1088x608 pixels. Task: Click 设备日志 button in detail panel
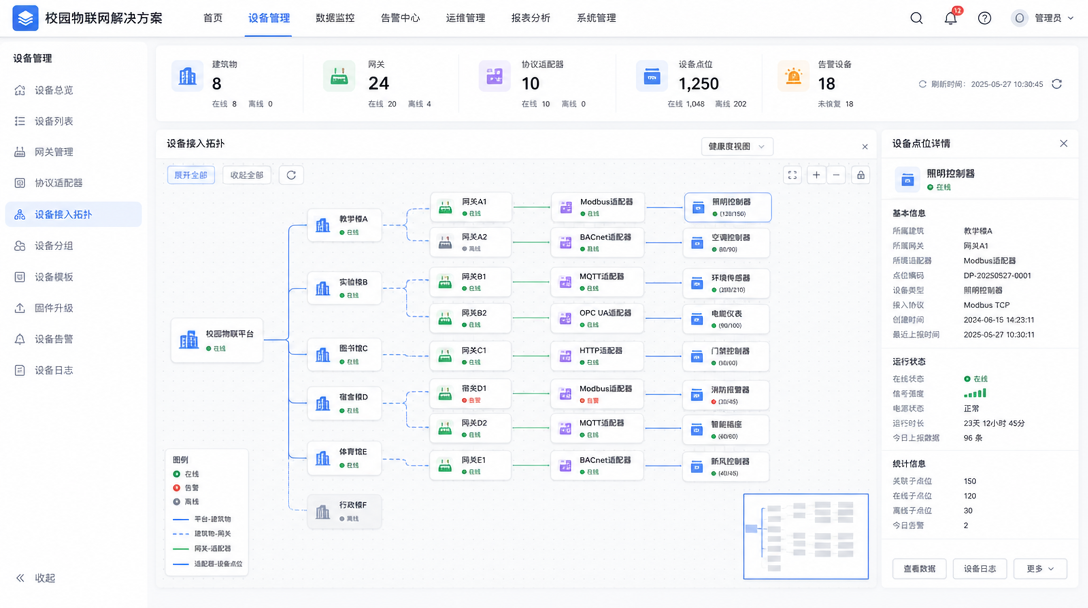[979, 568]
